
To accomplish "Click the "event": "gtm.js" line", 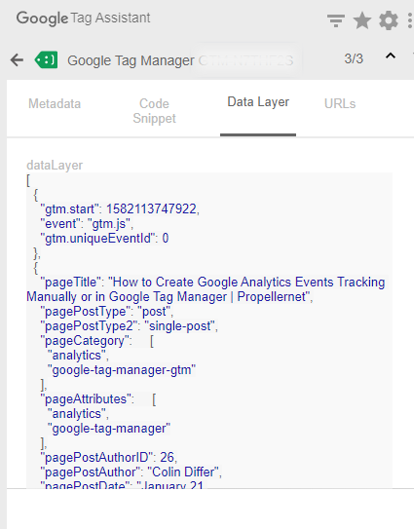I will point(87,224).
